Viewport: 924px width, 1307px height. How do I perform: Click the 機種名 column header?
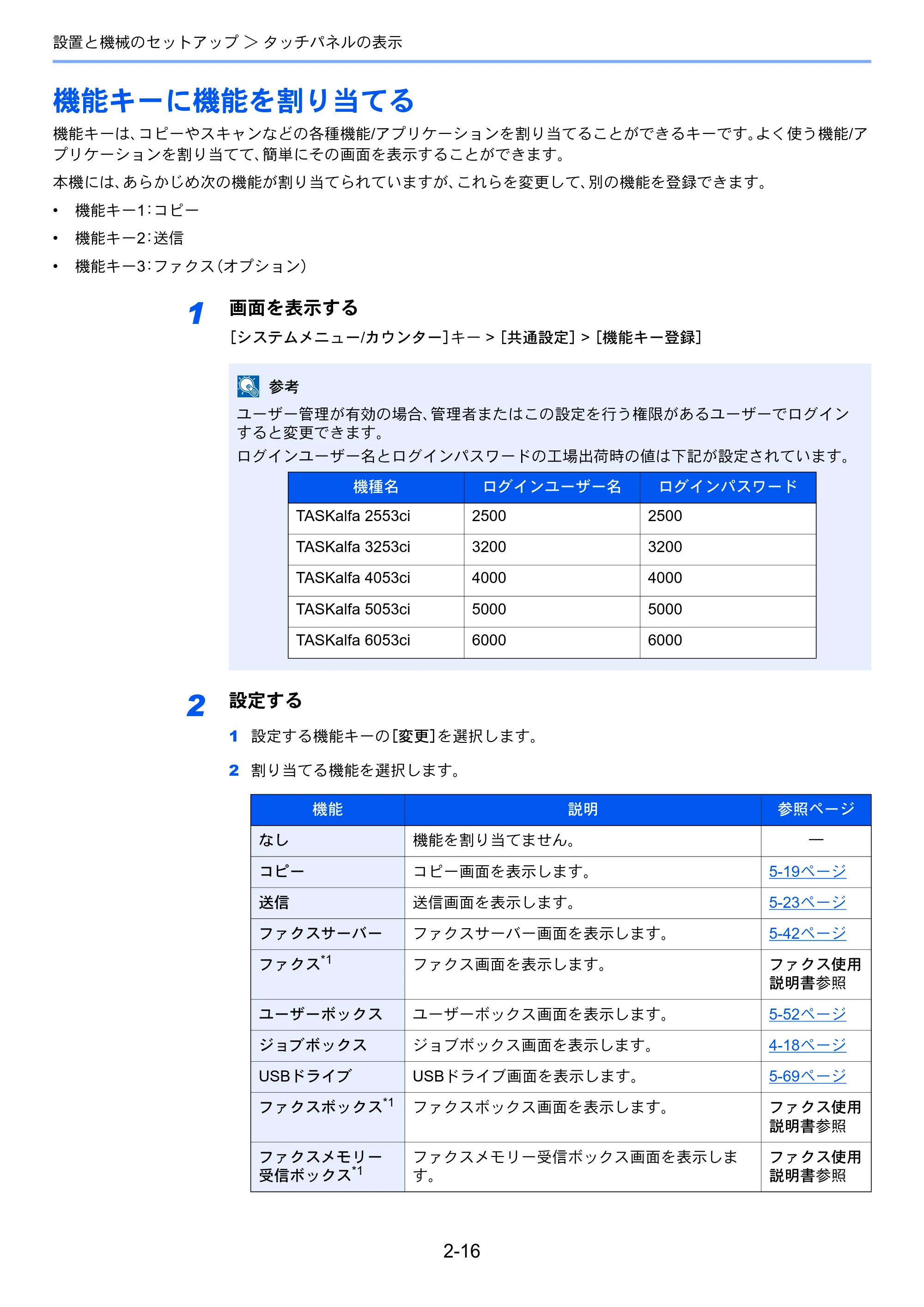pyautogui.click(x=376, y=486)
